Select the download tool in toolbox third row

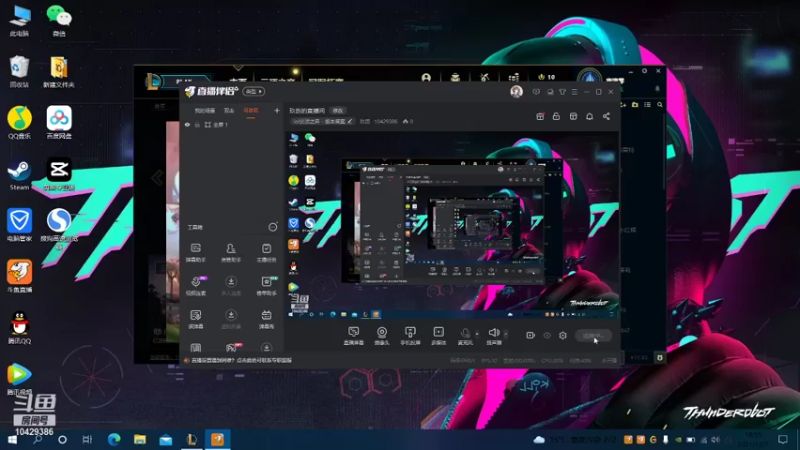(231, 319)
